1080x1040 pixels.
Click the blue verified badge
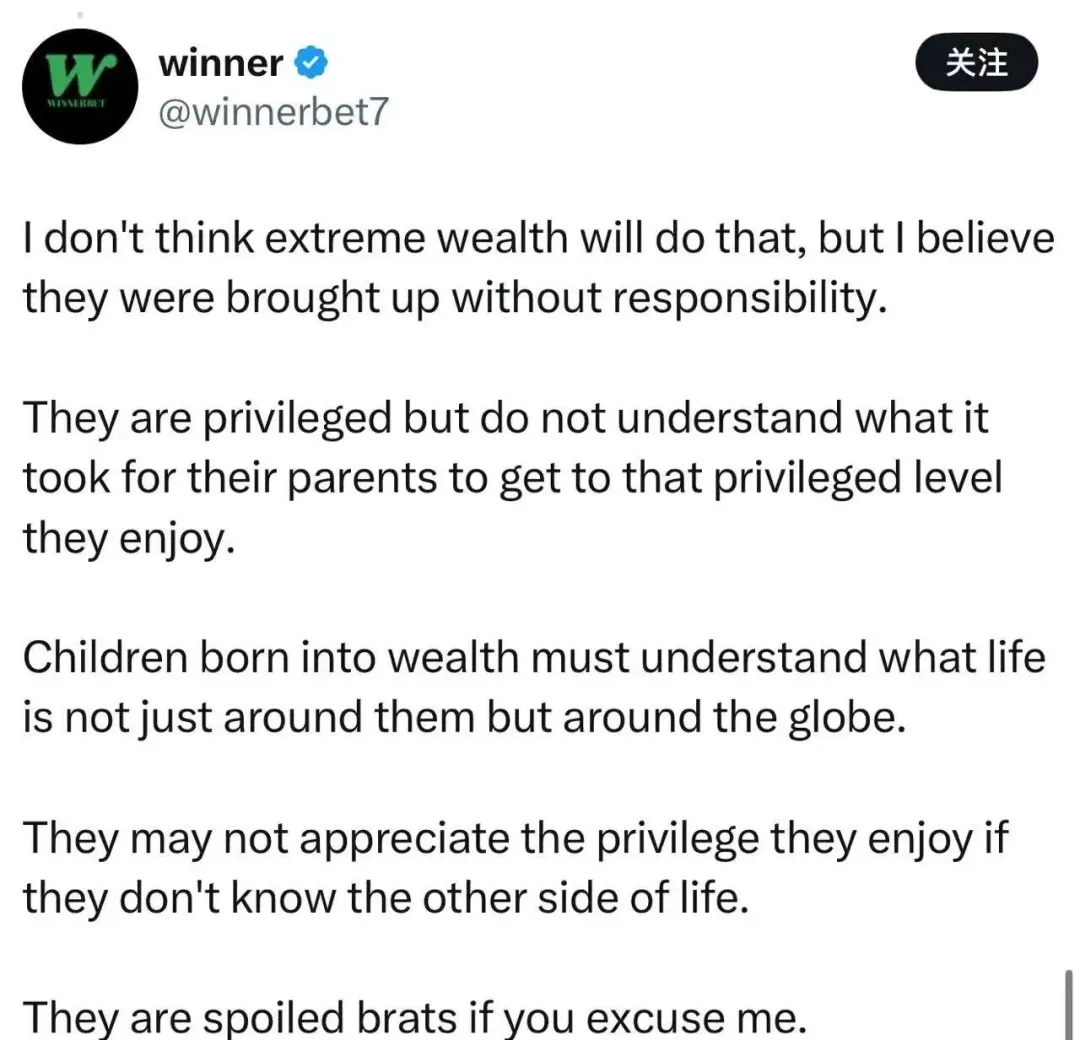(310, 64)
